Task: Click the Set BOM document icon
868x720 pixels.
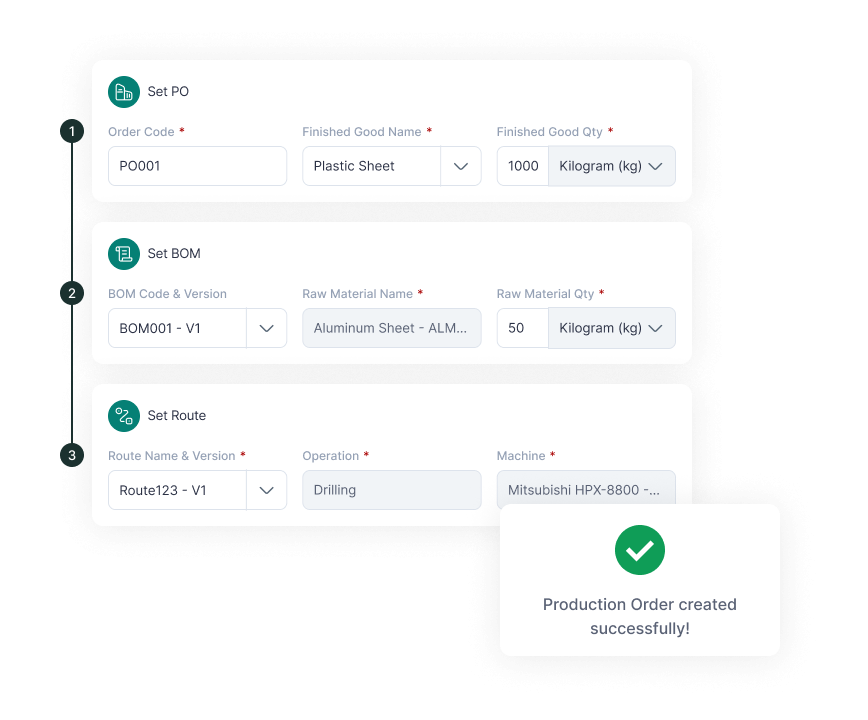Action: coord(124,254)
